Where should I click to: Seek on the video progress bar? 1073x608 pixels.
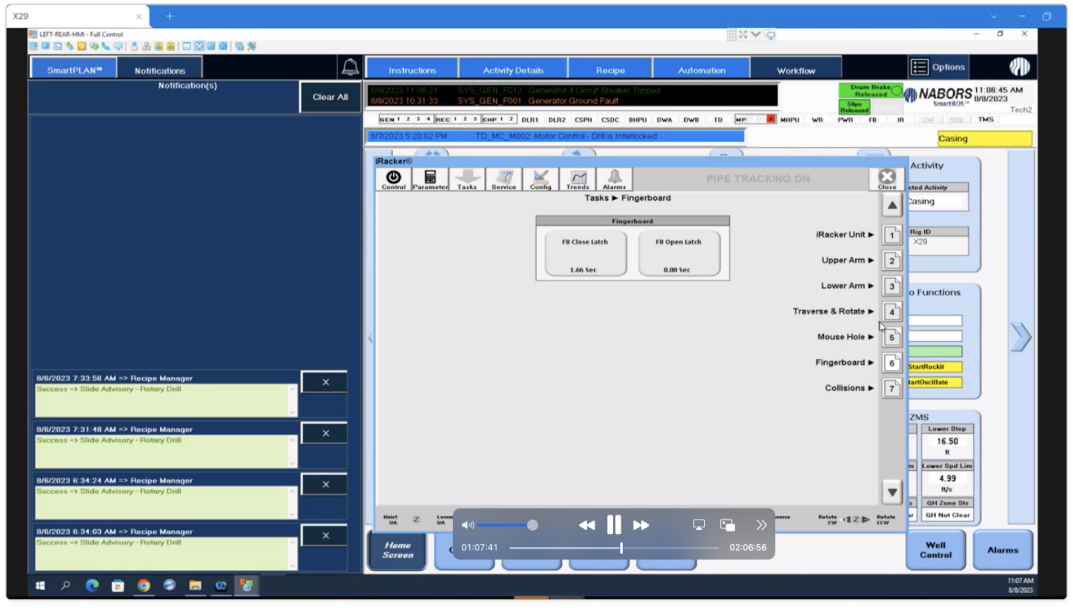(614, 548)
